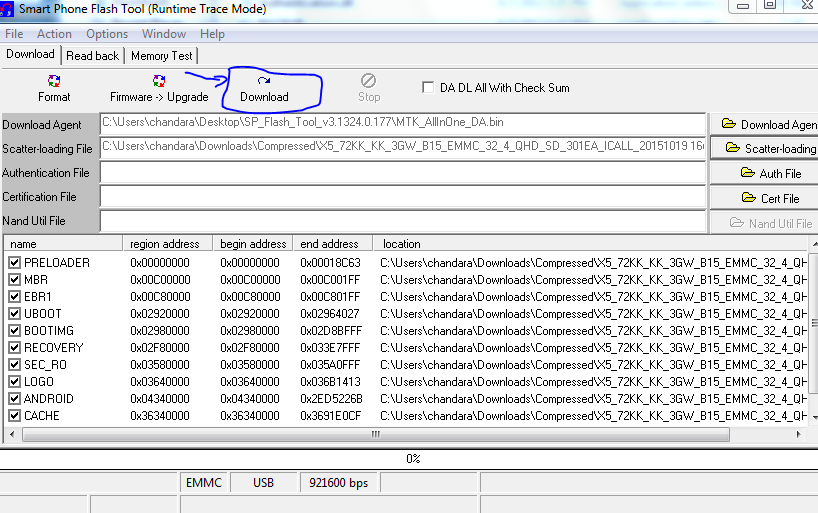
Task: Click the 921600 bps status entry
Action: (x=339, y=483)
